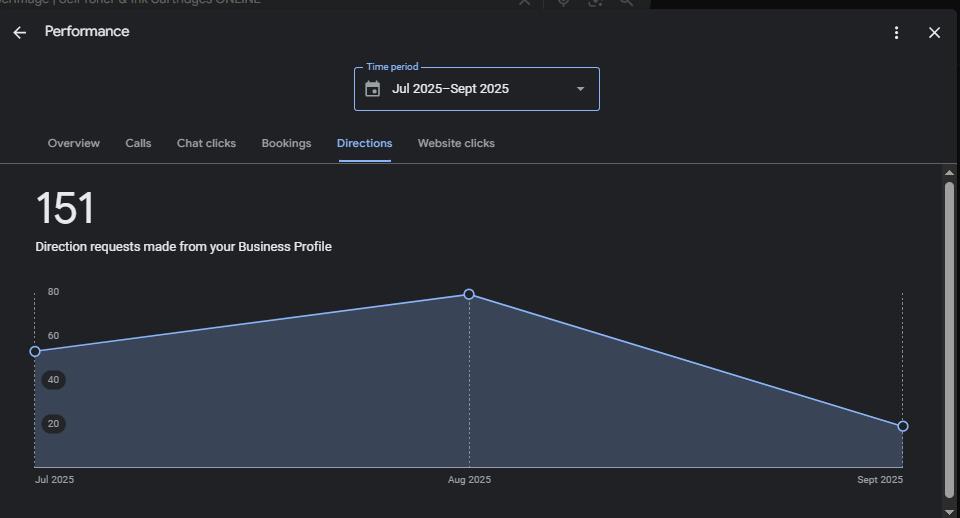This screenshot has width=960, height=518.
Task: Switch to the Overview tab
Action: click(74, 143)
